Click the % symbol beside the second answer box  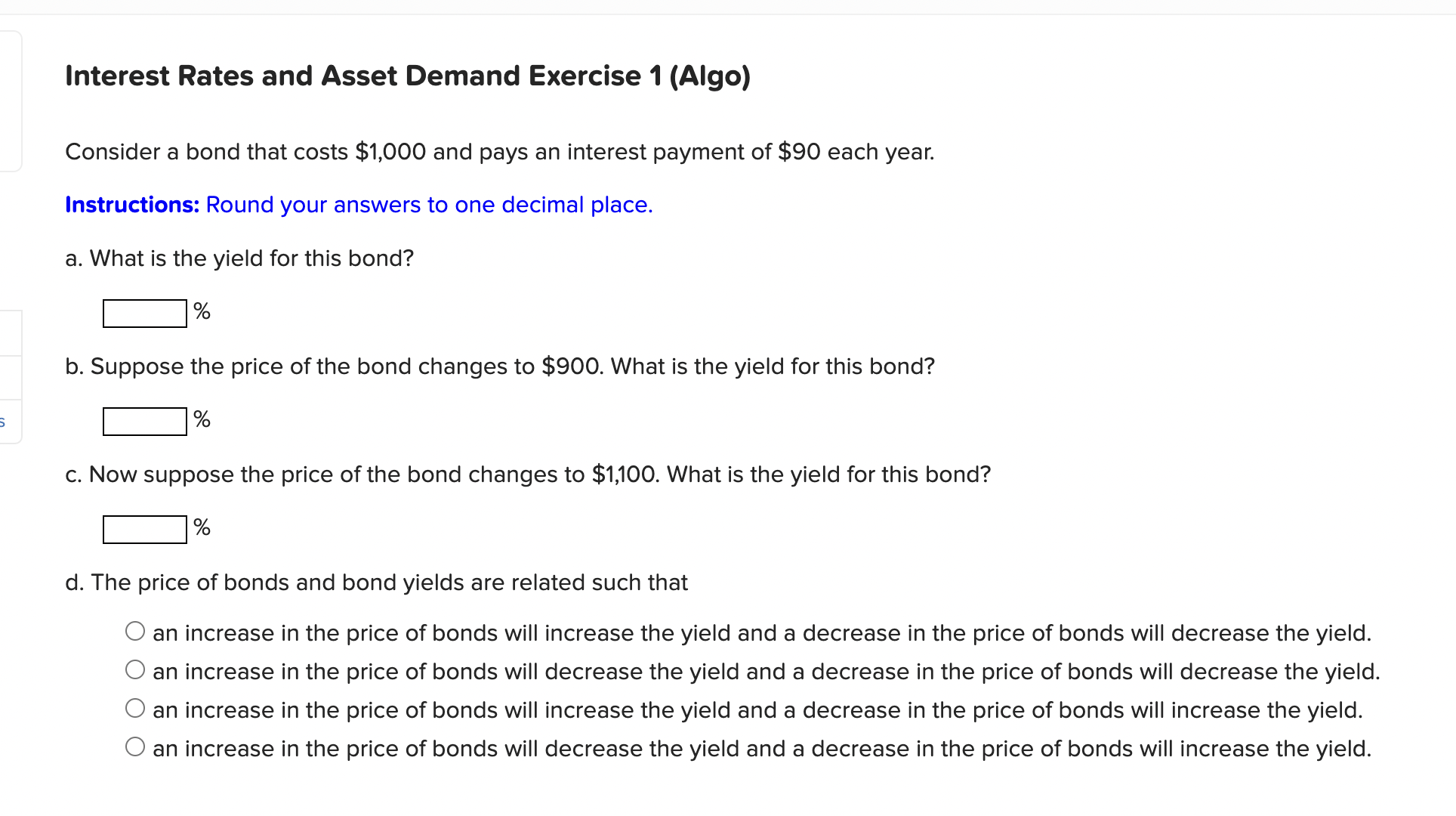(202, 419)
